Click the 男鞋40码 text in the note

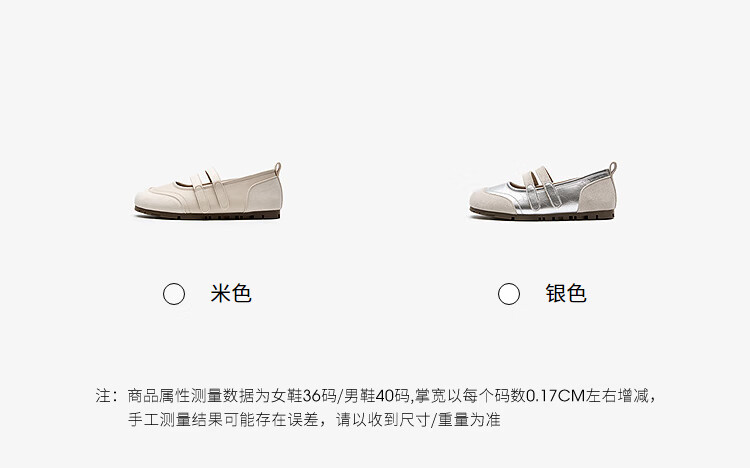click(376, 396)
